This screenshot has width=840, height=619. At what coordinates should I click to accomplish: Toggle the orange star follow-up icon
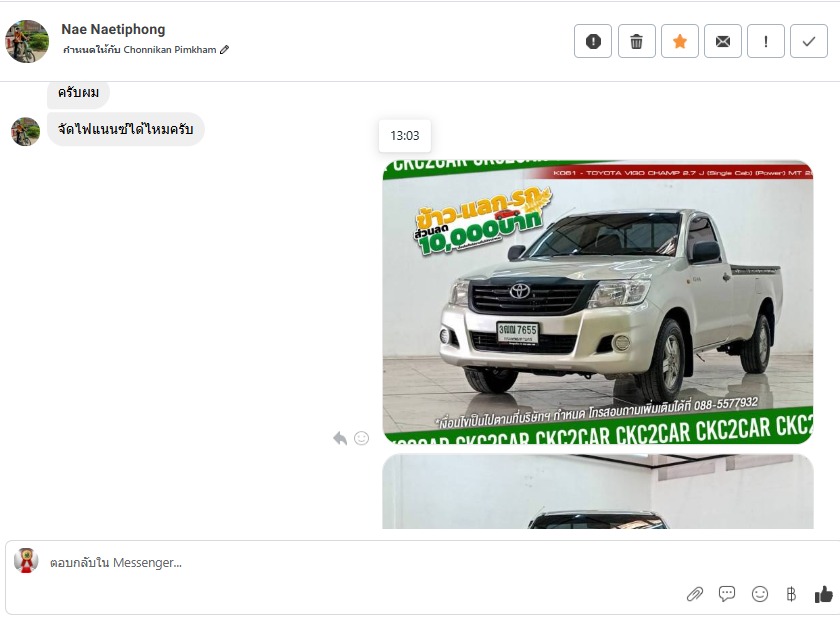pyautogui.click(x=680, y=41)
